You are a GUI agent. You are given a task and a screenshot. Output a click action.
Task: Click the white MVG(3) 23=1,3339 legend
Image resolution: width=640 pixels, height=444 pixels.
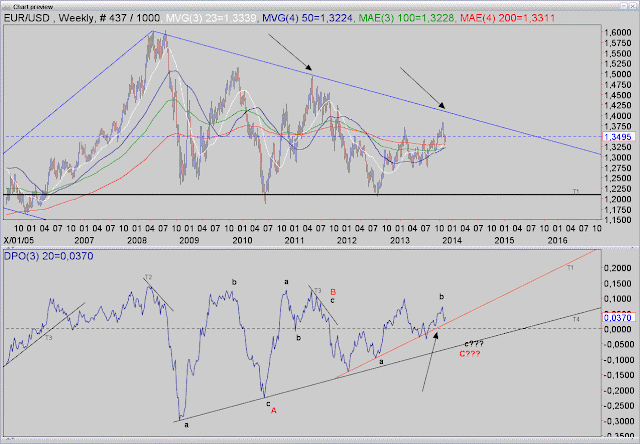[x=211, y=18]
